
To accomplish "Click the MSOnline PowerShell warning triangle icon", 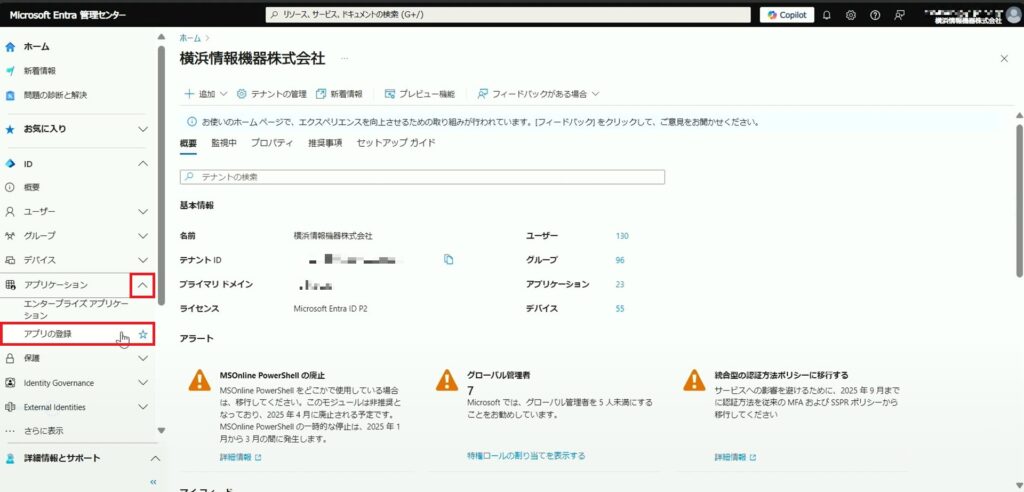I will point(199,380).
